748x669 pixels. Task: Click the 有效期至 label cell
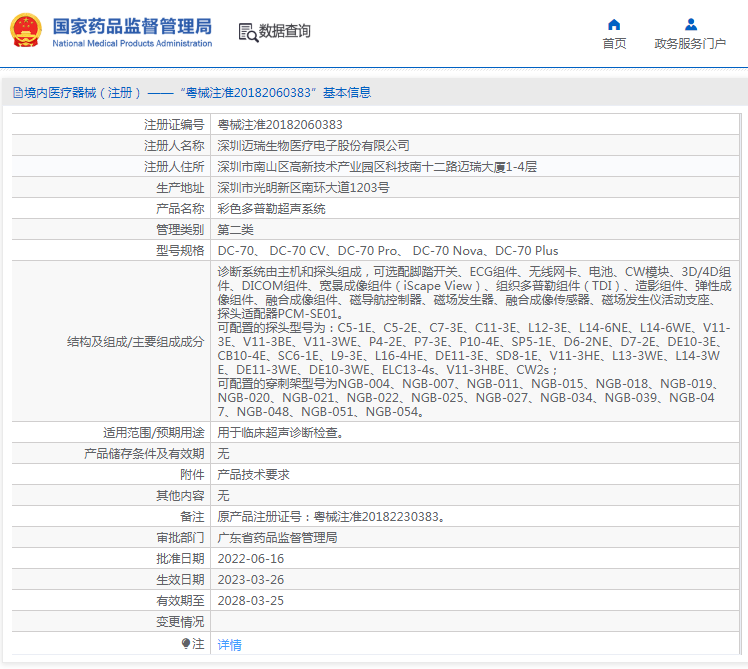(111, 601)
